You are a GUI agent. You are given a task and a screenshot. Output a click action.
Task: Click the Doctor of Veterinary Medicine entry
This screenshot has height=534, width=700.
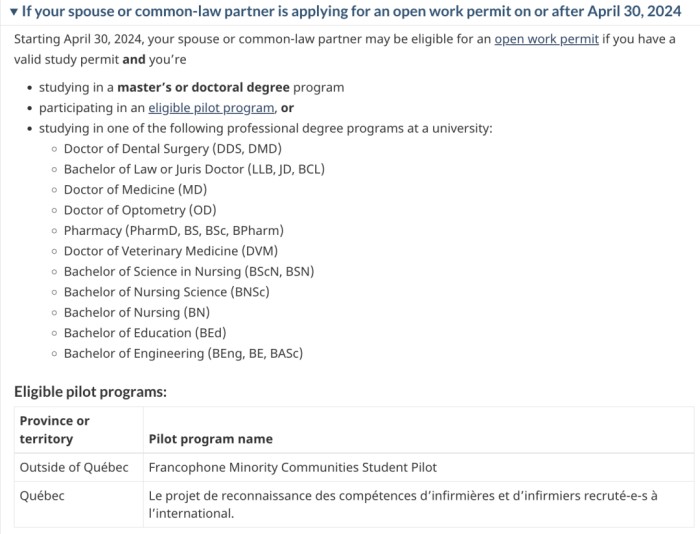(170, 251)
